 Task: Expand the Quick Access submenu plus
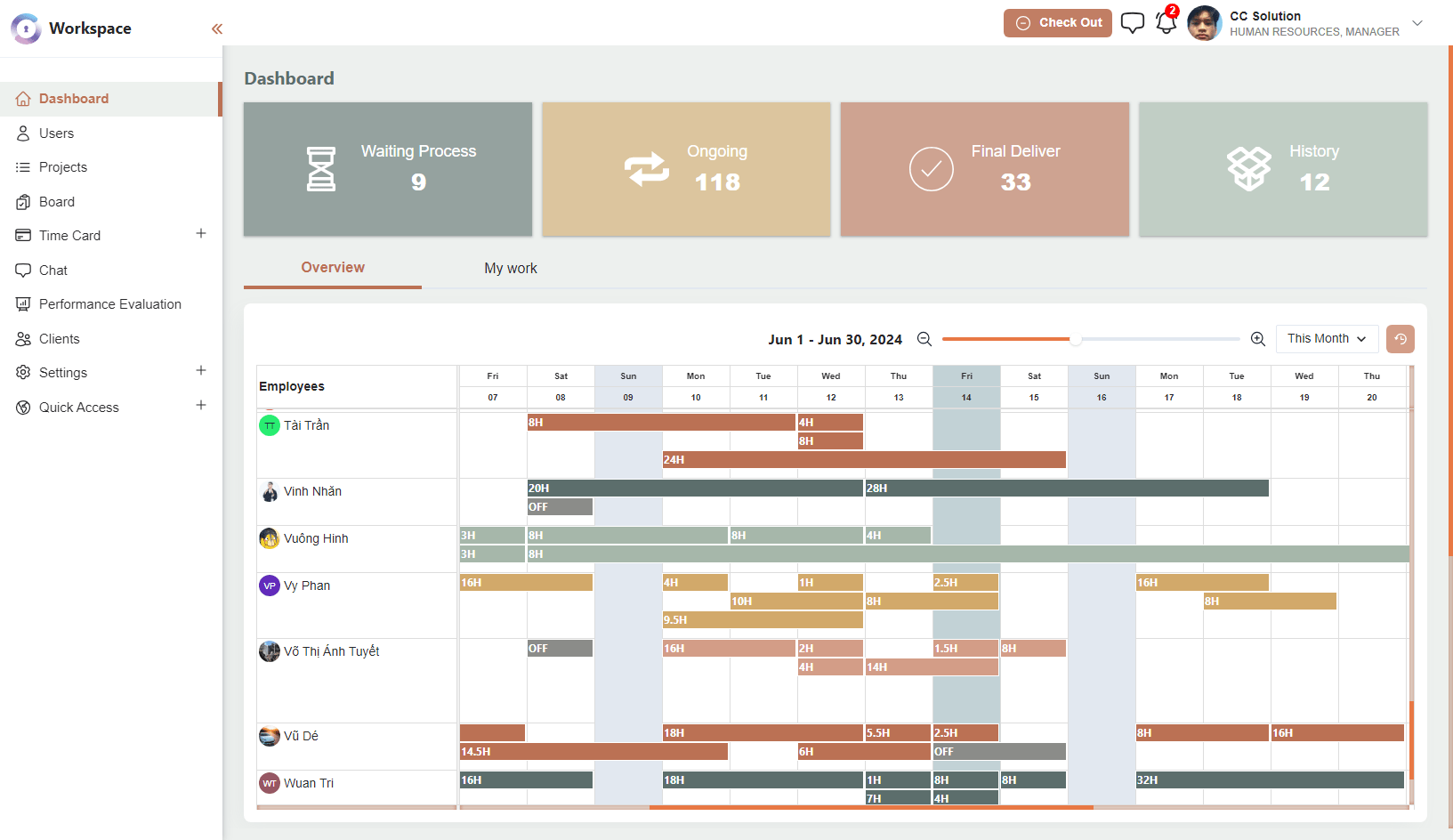click(201, 406)
